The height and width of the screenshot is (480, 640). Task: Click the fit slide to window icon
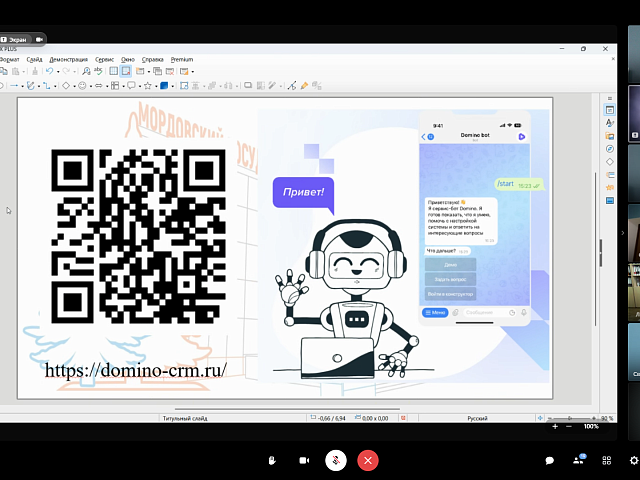coord(540,418)
